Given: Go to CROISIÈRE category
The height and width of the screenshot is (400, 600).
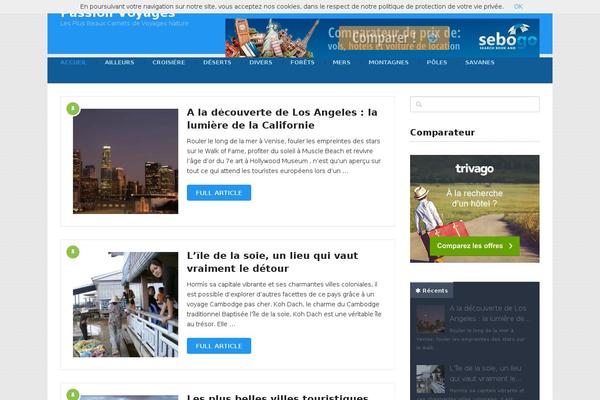Looking at the screenshot, I should click(x=168, y=62).
